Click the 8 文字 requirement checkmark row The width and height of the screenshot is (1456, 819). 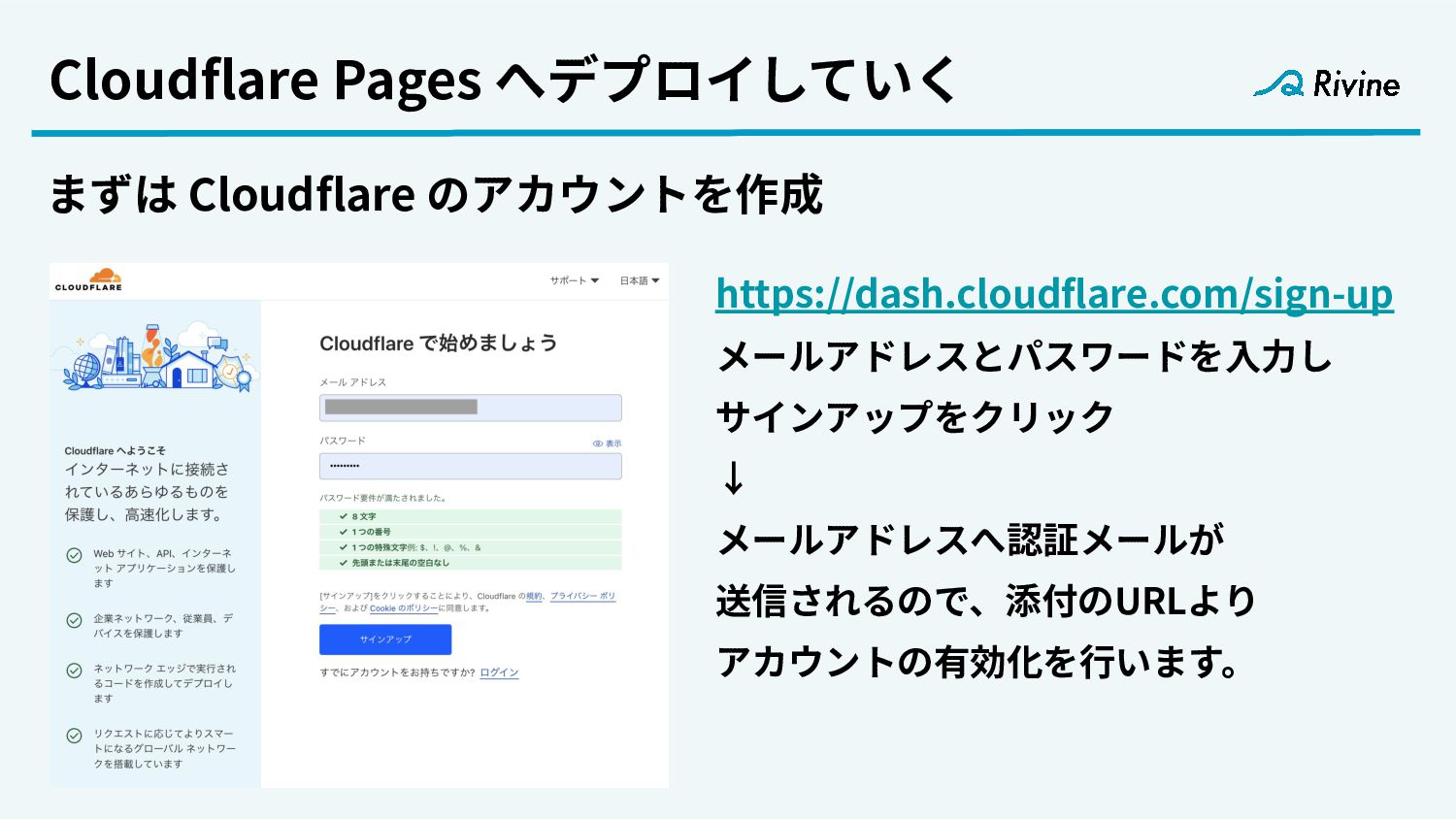(x=471, y=516)
